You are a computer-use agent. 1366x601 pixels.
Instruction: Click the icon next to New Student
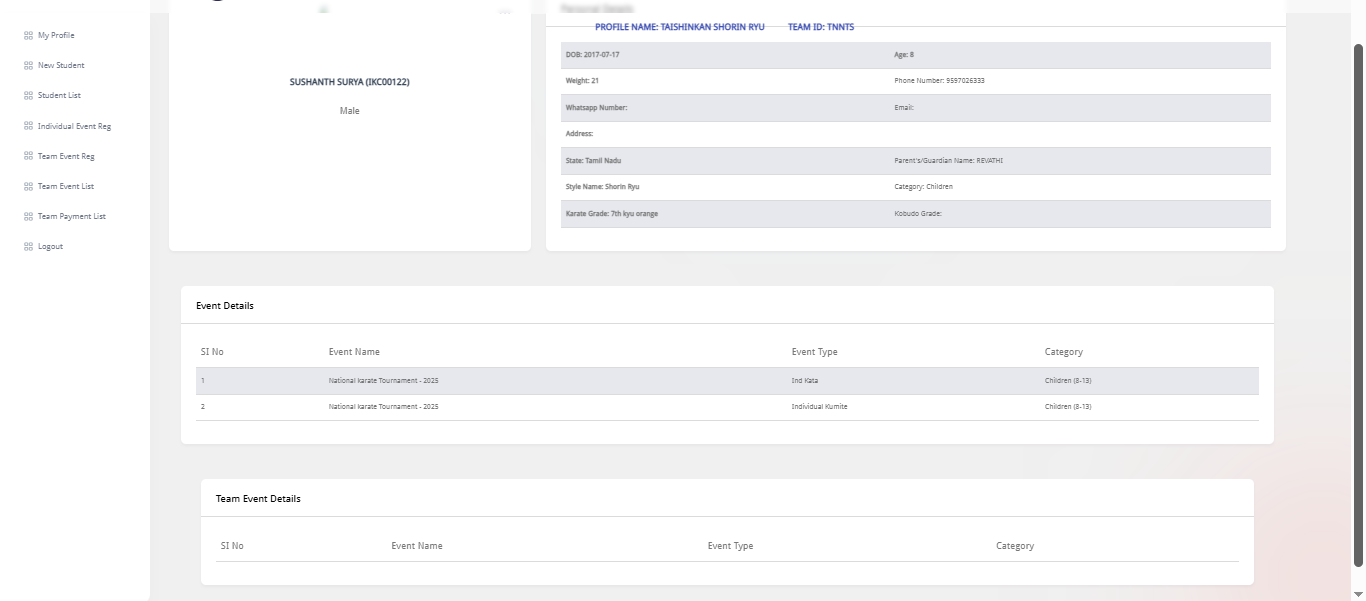click(x=28, y=66)
